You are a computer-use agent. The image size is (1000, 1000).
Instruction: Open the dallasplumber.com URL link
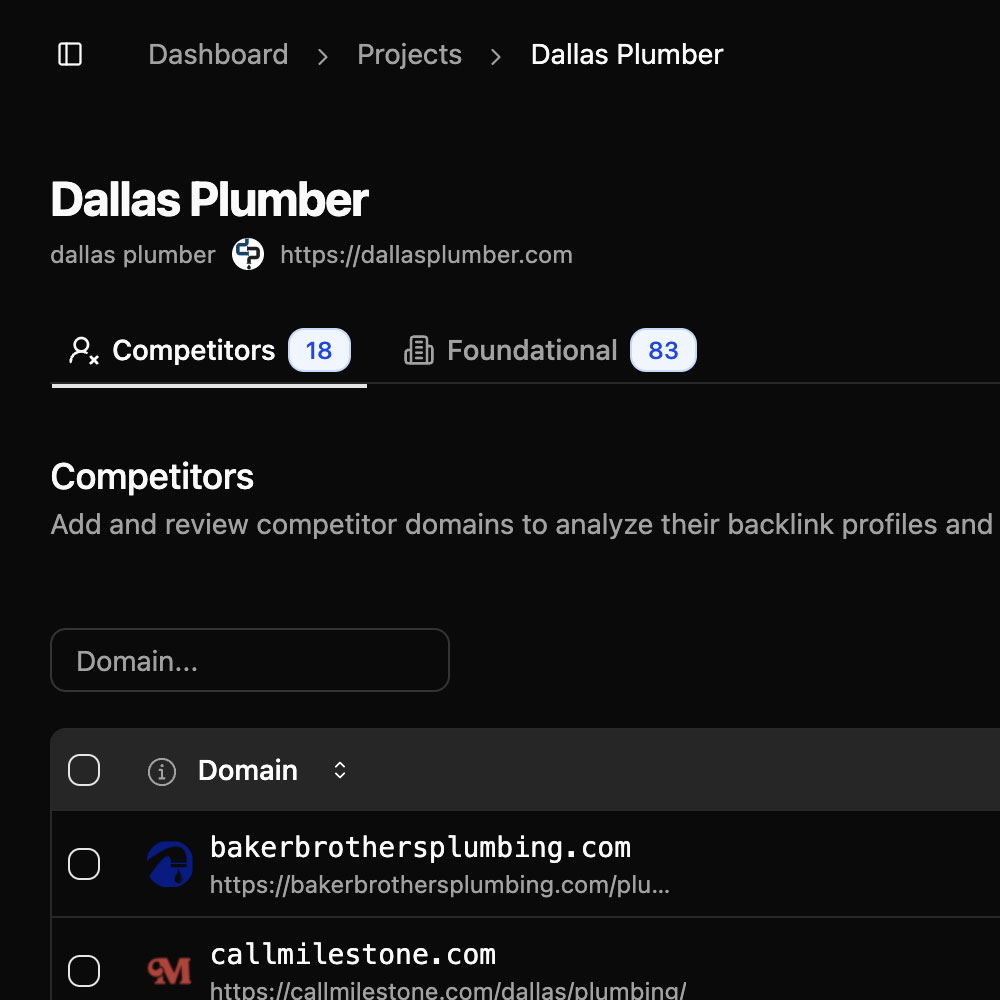pyautogui.click(x=426, y=255)
